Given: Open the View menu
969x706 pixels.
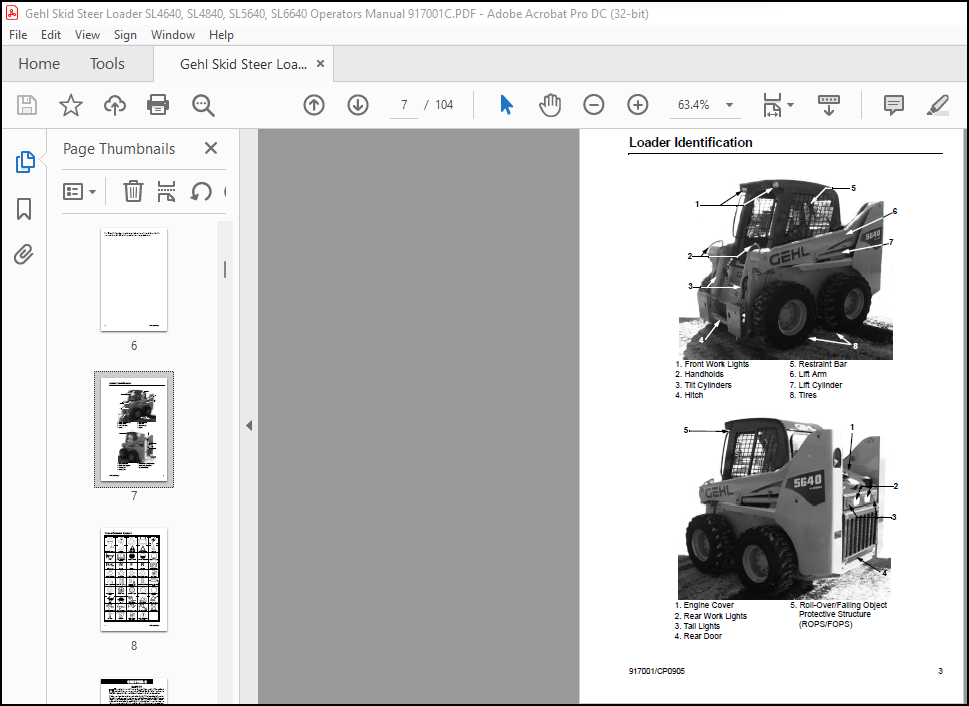Looking at the screenshot, I should point(87,35).
